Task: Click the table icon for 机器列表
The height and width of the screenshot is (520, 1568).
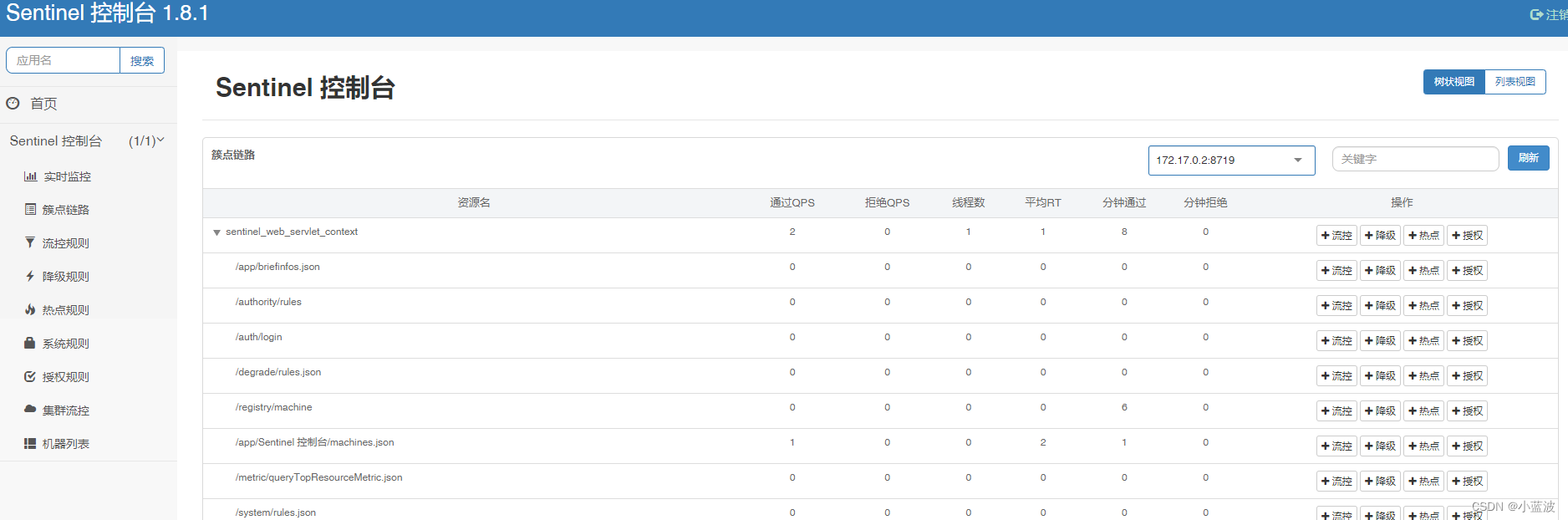Action: pos(30,443)
